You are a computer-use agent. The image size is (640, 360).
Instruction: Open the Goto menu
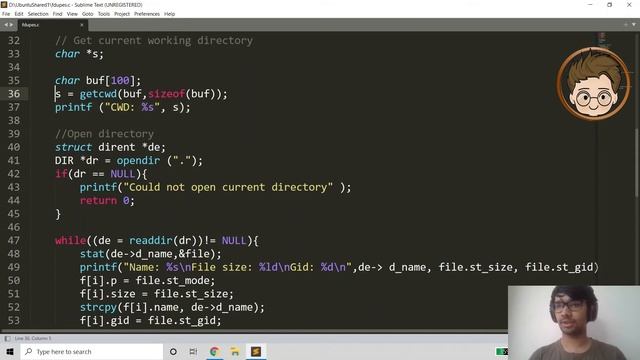point(87,14)
